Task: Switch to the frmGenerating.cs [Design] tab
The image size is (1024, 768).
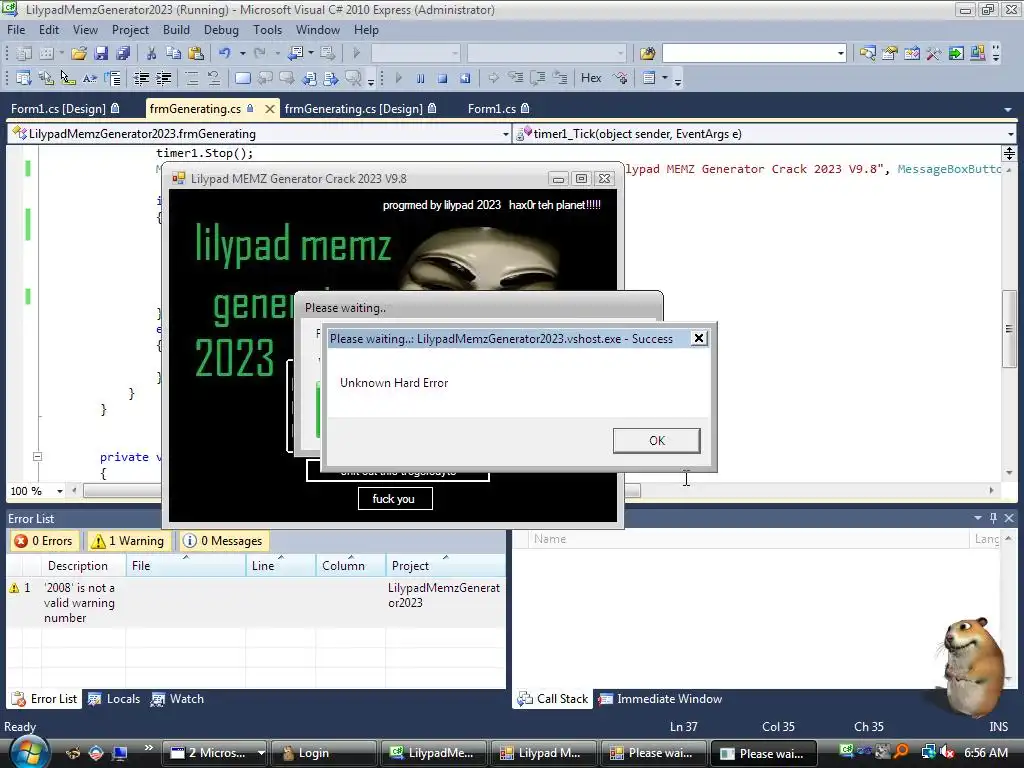Action: click(x=360, y=108)
